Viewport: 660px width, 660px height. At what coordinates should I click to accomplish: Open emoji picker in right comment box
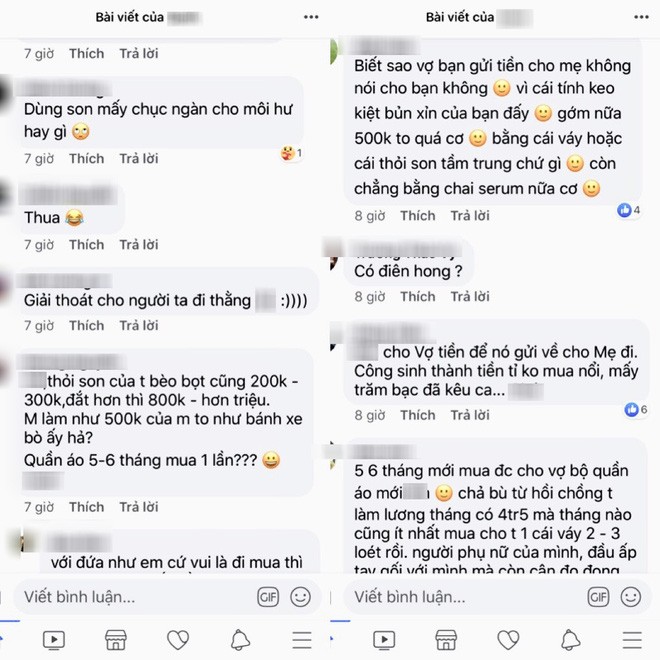tap(631, 597)
